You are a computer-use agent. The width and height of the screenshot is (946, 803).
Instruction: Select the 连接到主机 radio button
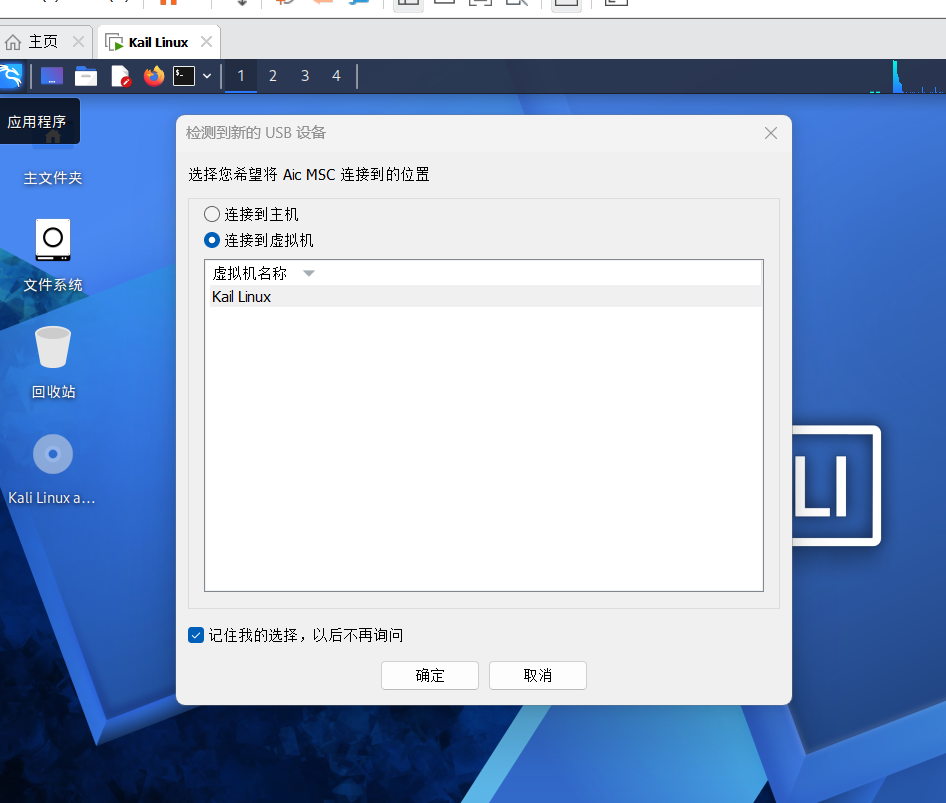[x=212, y=214]
